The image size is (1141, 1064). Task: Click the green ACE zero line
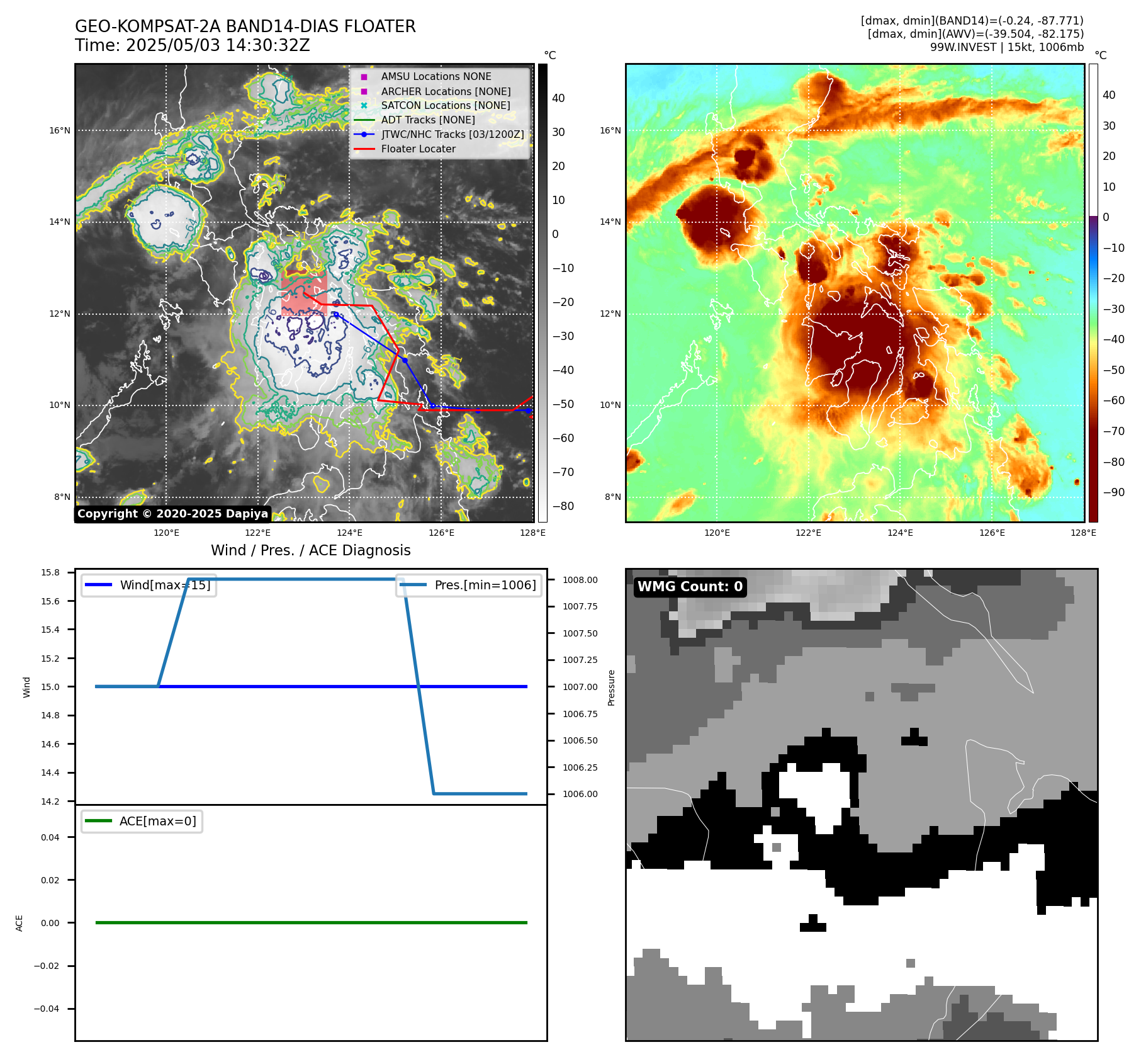pyautogui.click(x=311, y=922)
